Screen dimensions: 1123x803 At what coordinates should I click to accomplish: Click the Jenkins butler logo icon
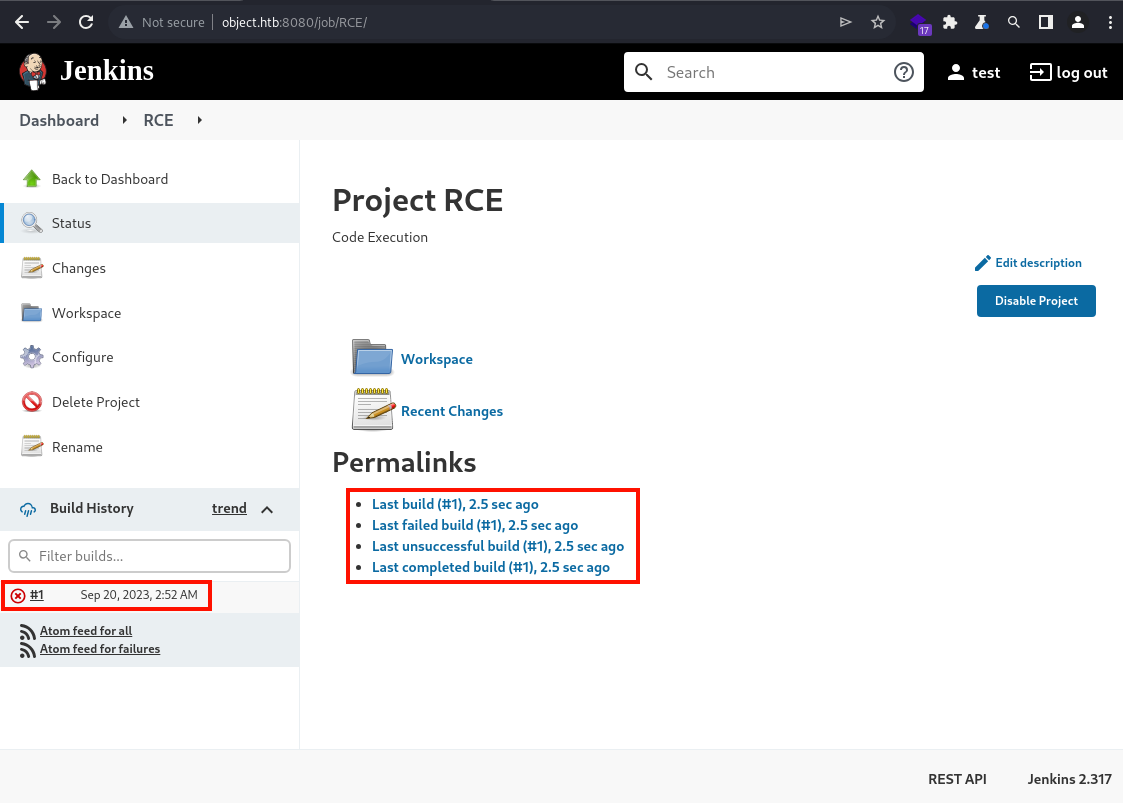click(x=33, y=72)
